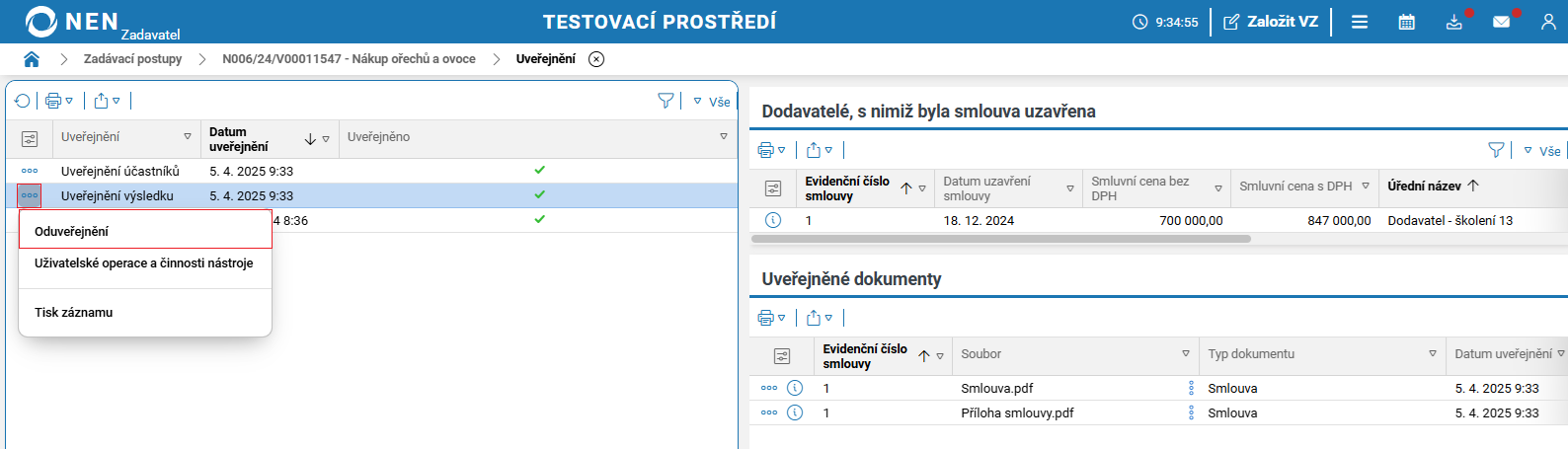The image size is (1568, 449).
Task: Click info icon for Smlouva.pdf row
Action: [x=795, y=388]
